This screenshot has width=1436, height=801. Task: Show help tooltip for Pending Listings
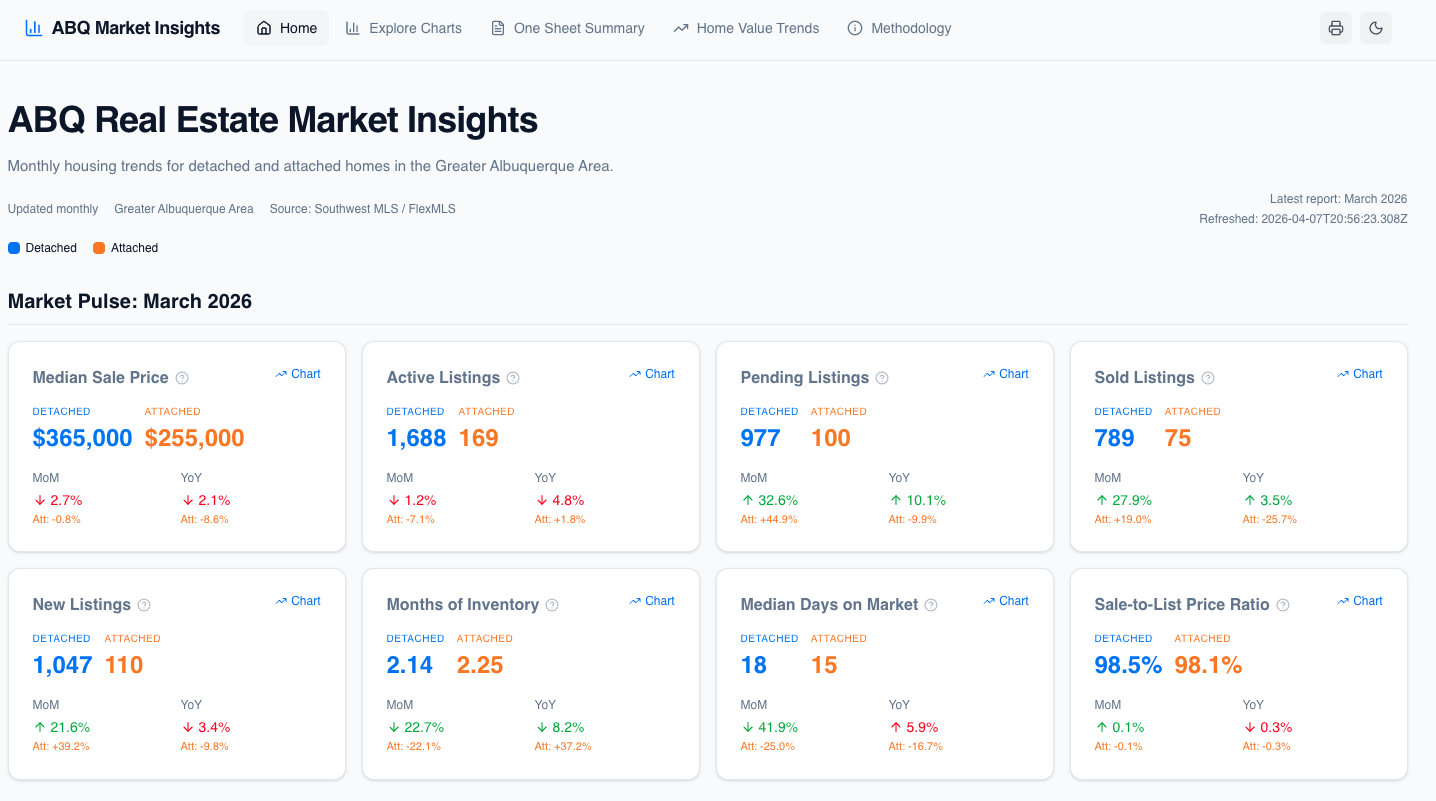pos(882,378)
